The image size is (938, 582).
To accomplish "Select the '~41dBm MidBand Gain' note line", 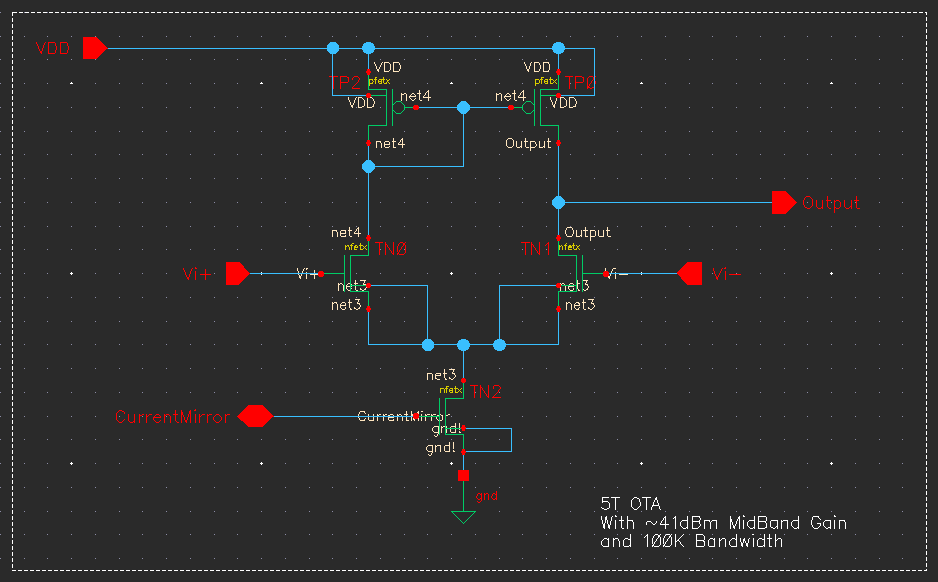I will (x=746, y=523).
